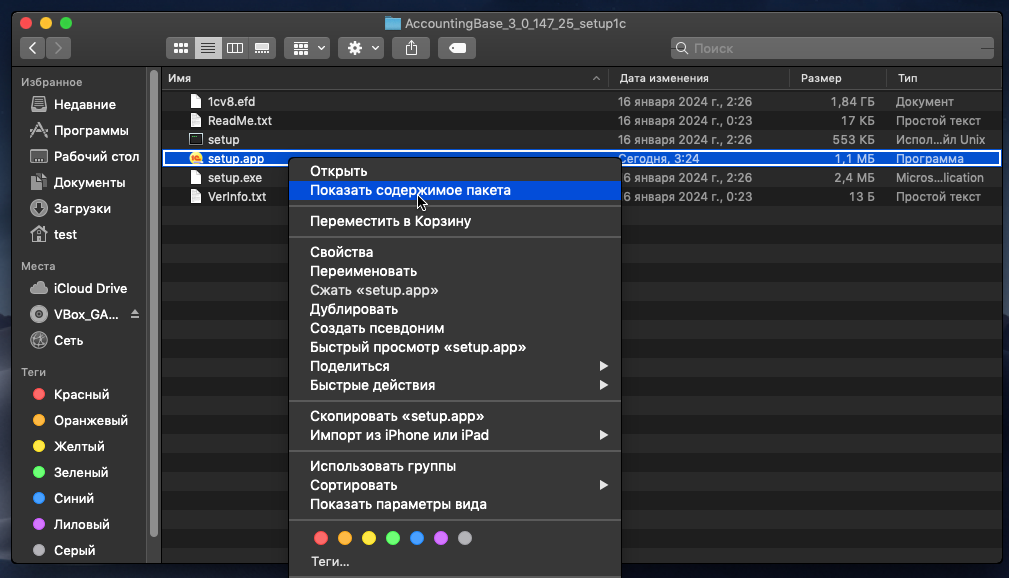
Task: Sort by the Размер column header
Action: (838, 78)
